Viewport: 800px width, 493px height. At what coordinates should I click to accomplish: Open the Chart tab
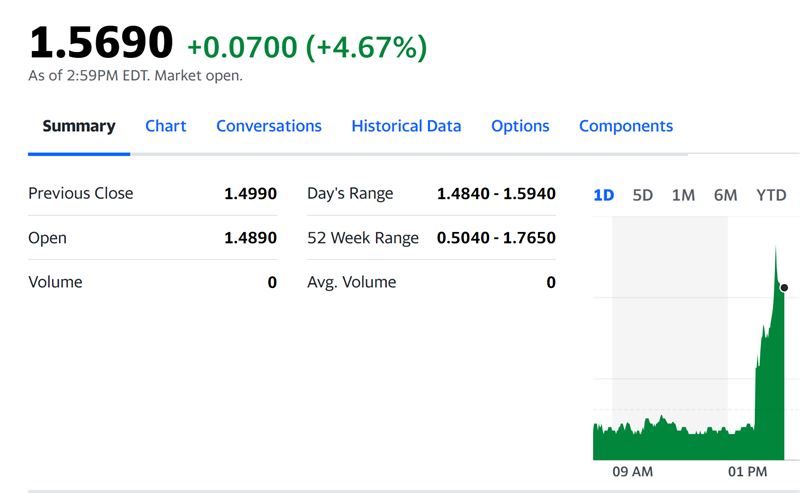coord(165,126)
